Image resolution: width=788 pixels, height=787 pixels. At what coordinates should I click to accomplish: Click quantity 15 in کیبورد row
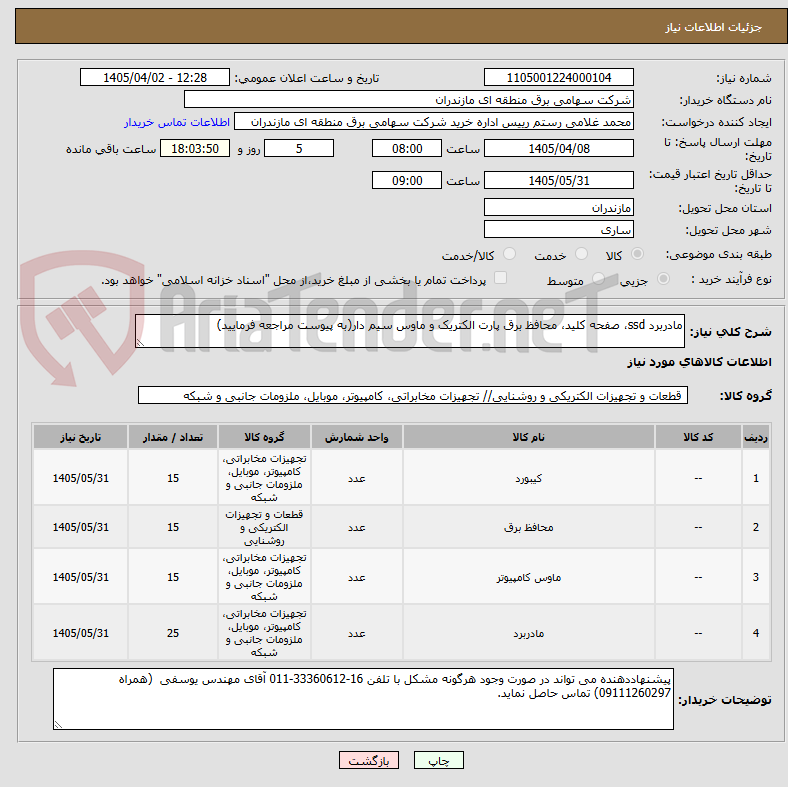(x=173, y=478)
